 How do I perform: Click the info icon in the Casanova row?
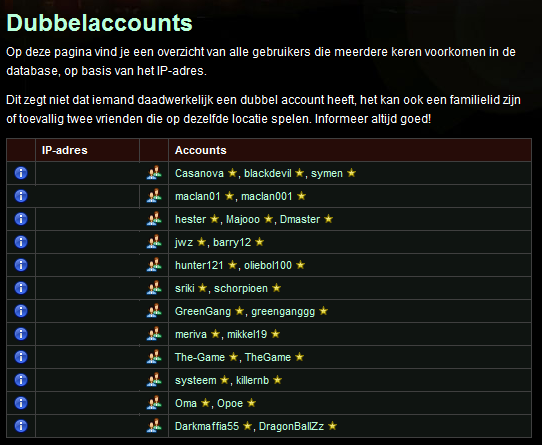pyautogui.click(x=21, y=173)
